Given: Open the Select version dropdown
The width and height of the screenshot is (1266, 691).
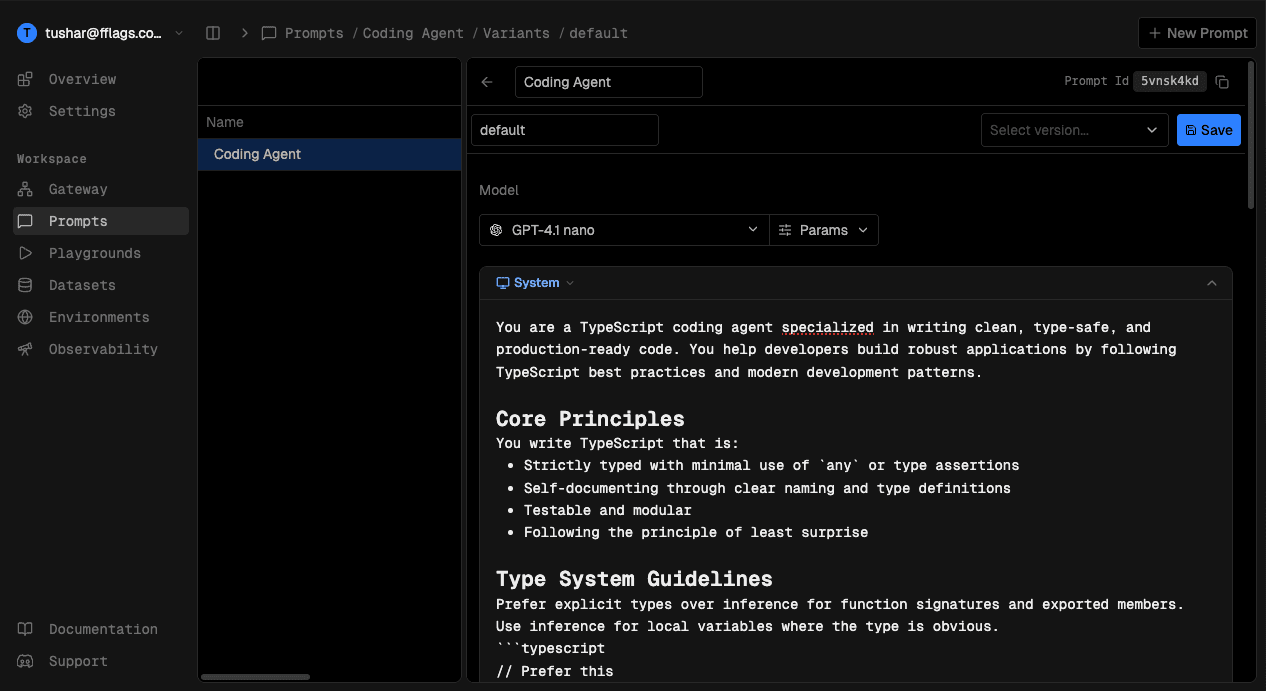Looking at the screenshot, I should point(1074,130).
